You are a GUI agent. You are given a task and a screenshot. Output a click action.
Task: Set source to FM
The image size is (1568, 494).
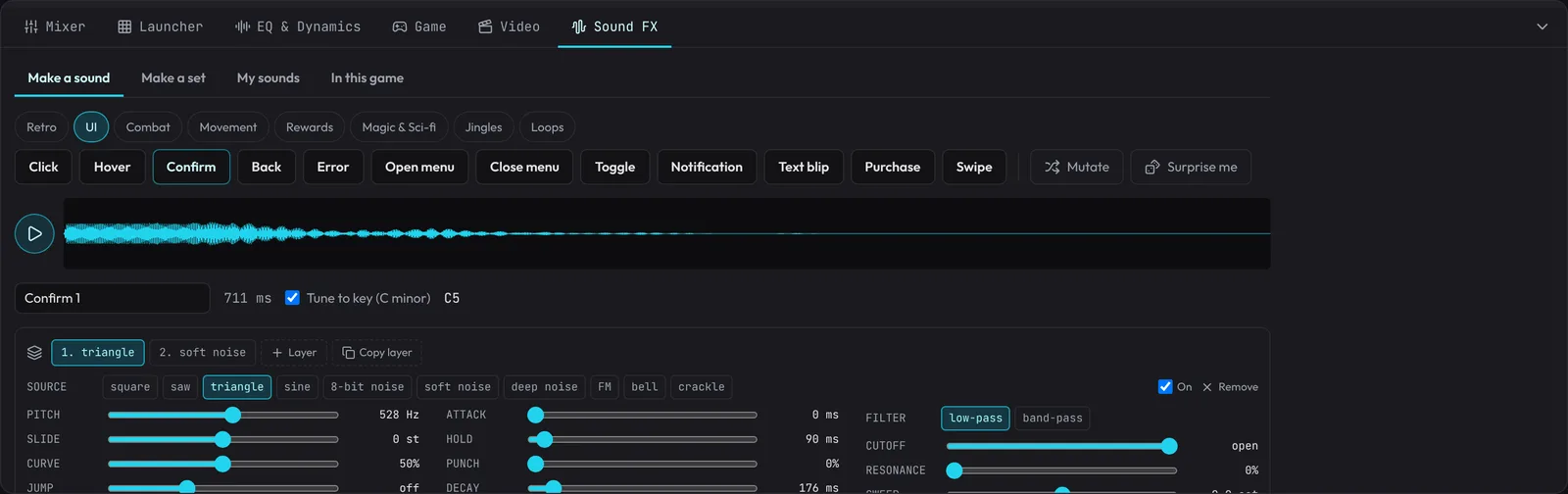[605, 387]
